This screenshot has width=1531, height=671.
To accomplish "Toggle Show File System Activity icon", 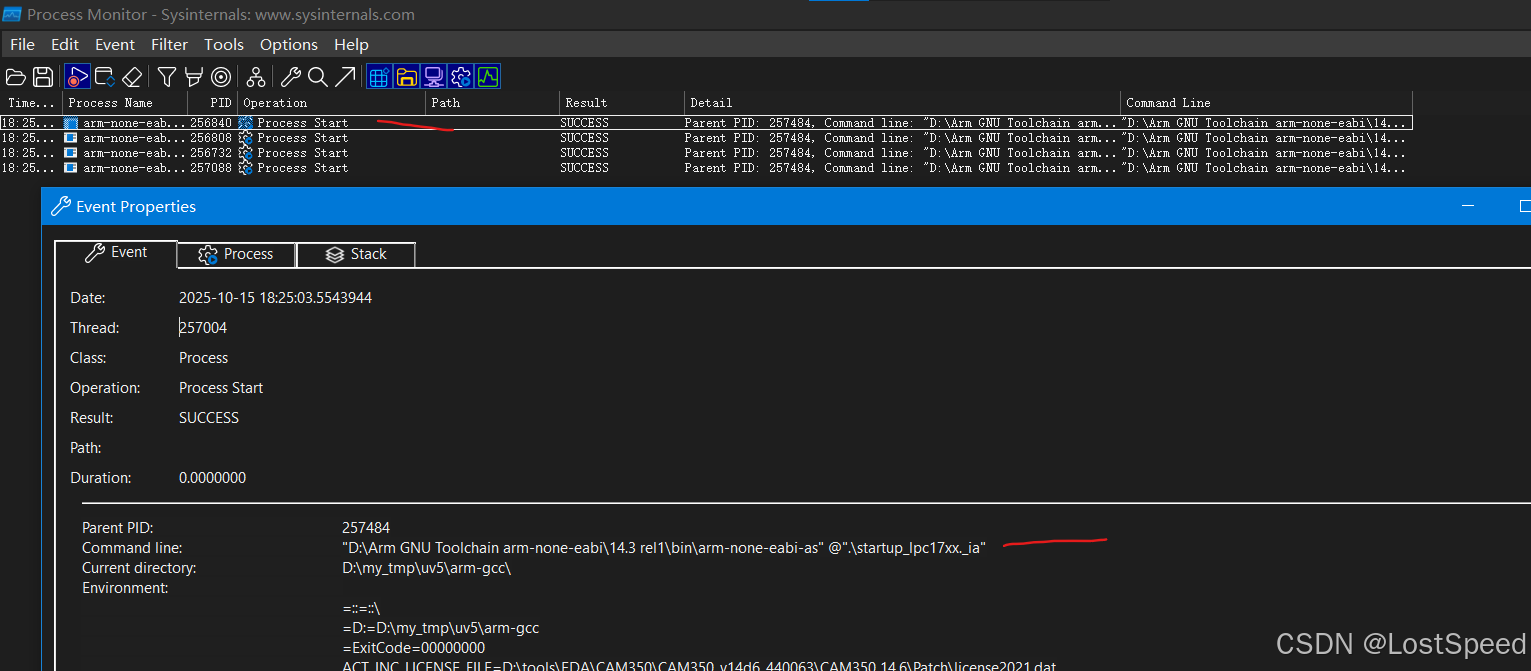I will [406, 77].
